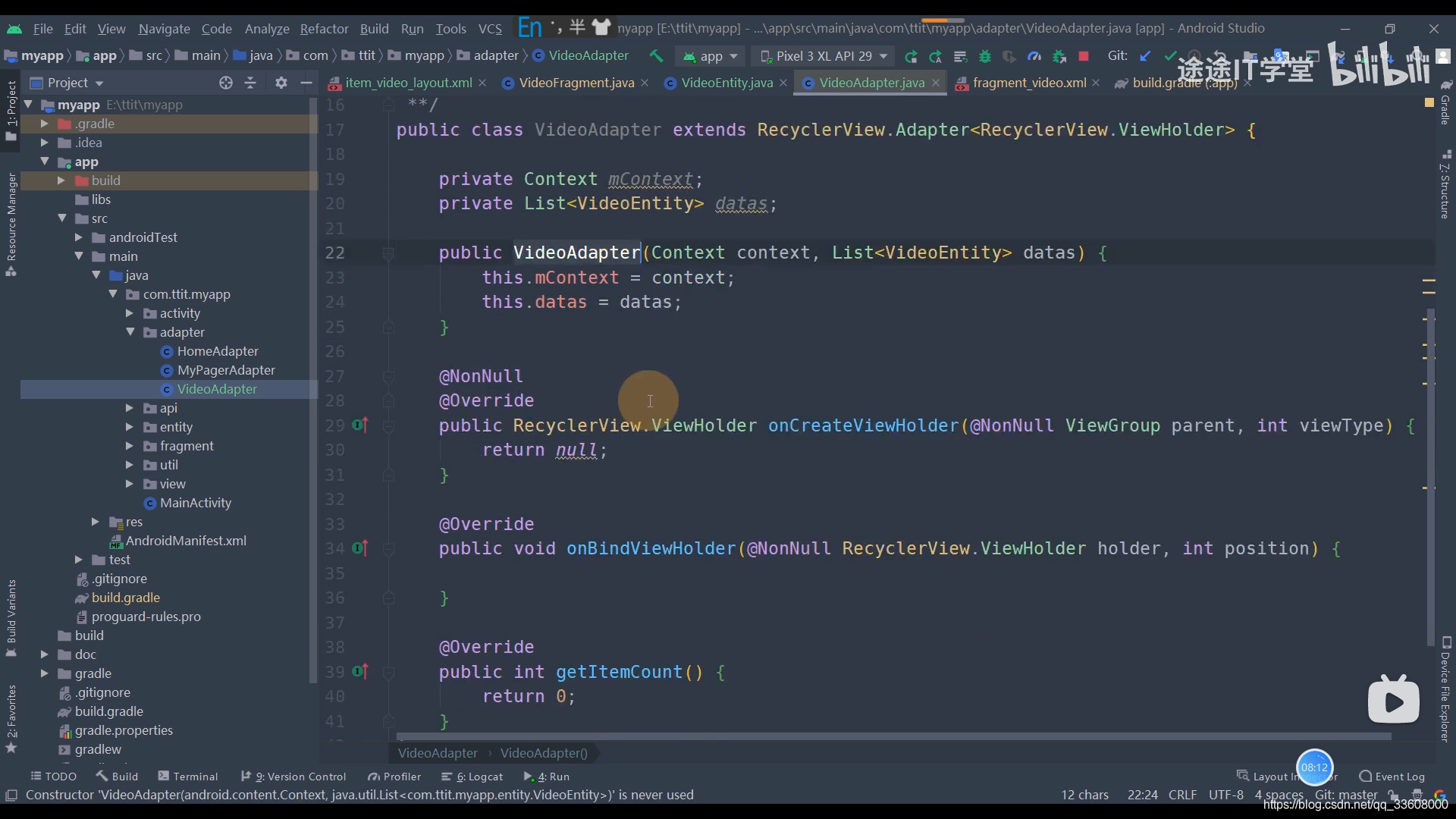Open the Resource Manager side panel

coord(11,224)
